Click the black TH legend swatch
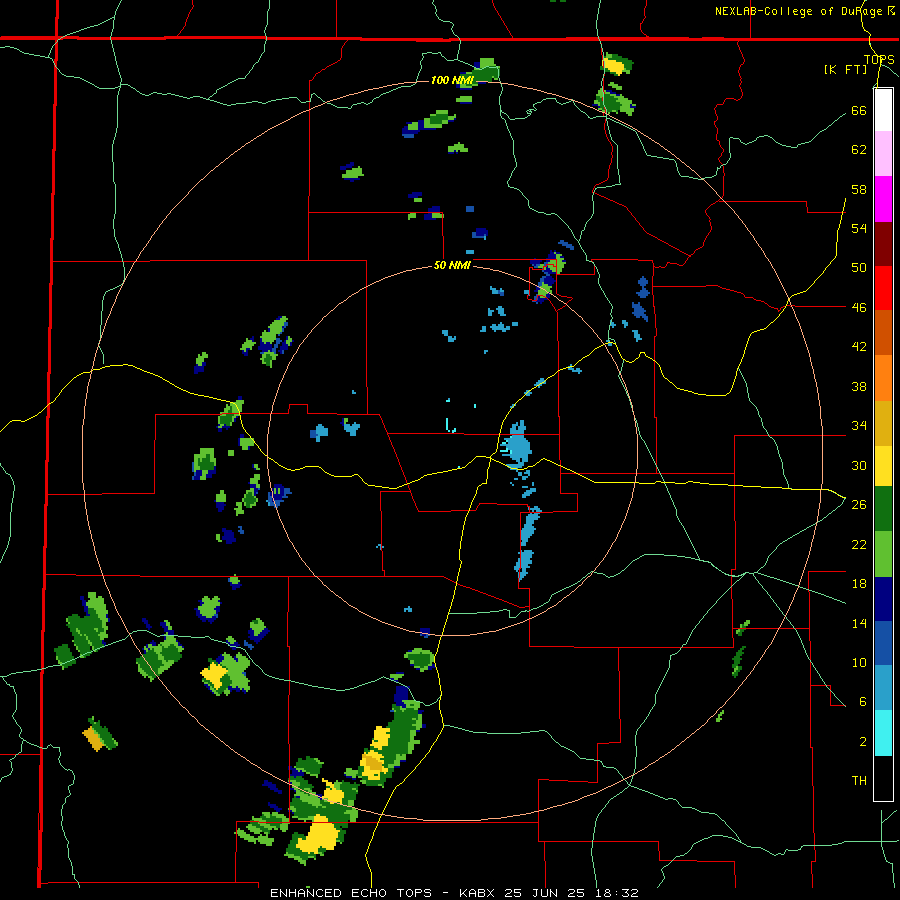This screenshot has height=900, width=900. tap(883, 778)
